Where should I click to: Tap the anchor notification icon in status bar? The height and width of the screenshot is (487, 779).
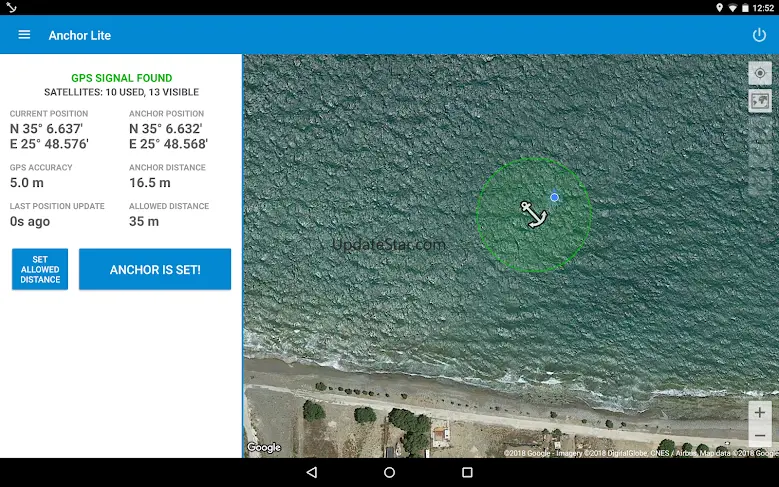[x=11, y=7]
